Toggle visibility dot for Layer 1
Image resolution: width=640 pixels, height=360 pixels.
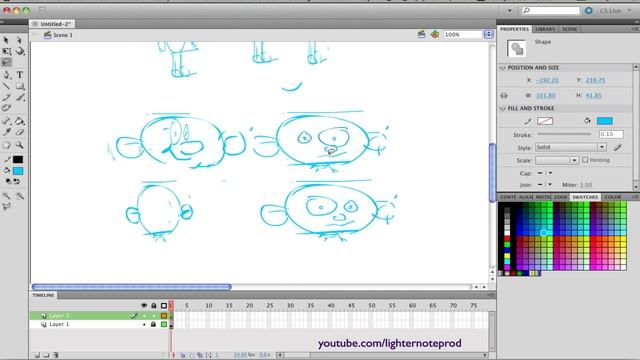[x=144, y=324]
